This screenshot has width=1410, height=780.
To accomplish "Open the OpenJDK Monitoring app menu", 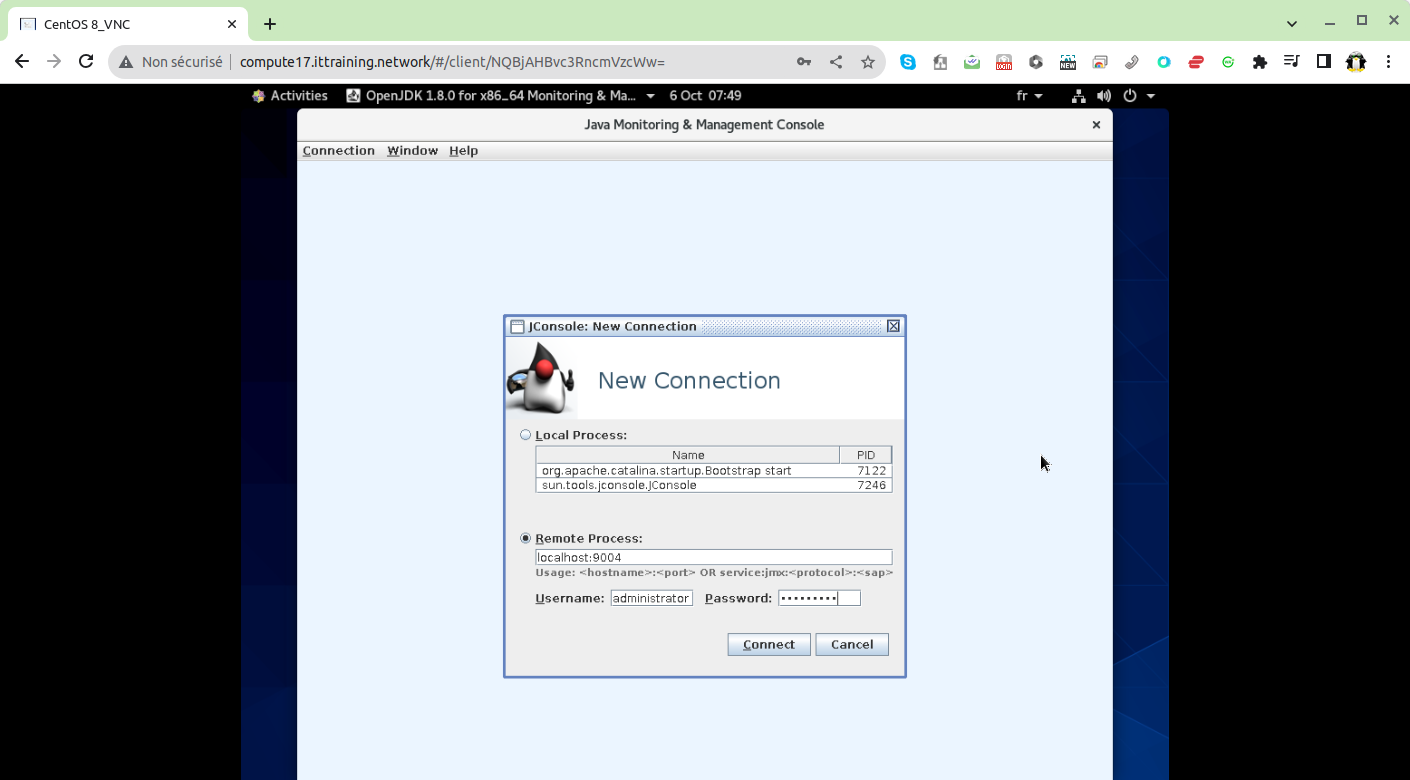I will tap(500, 96).
